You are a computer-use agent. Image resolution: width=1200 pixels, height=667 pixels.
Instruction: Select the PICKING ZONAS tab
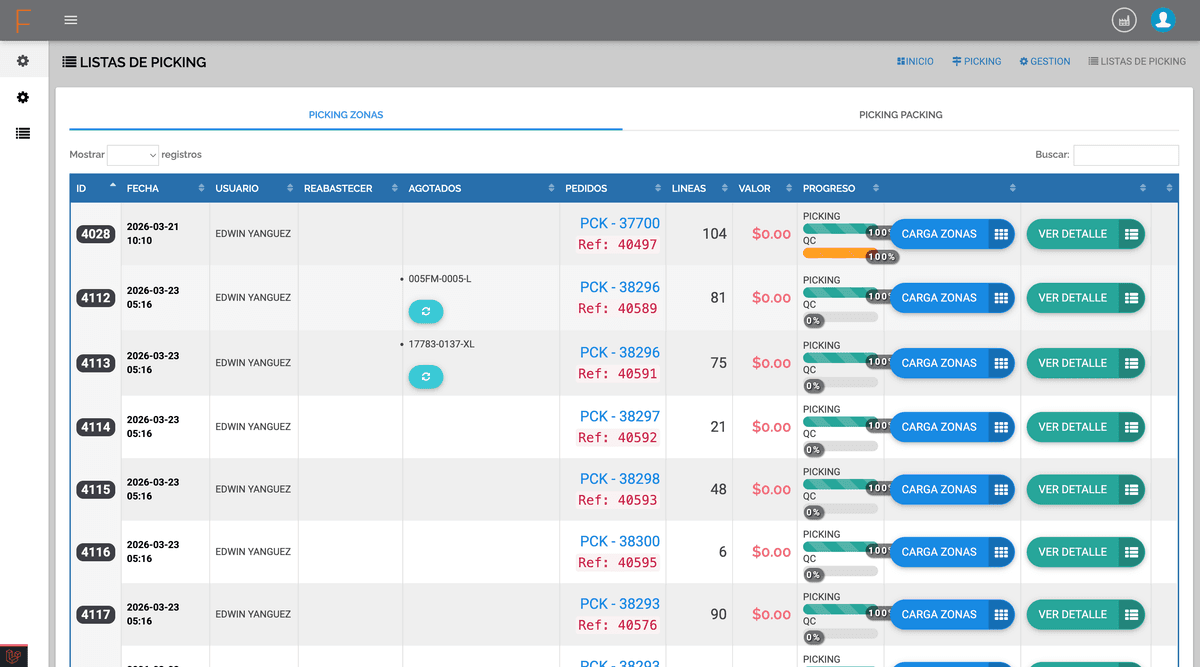(346, 115)
